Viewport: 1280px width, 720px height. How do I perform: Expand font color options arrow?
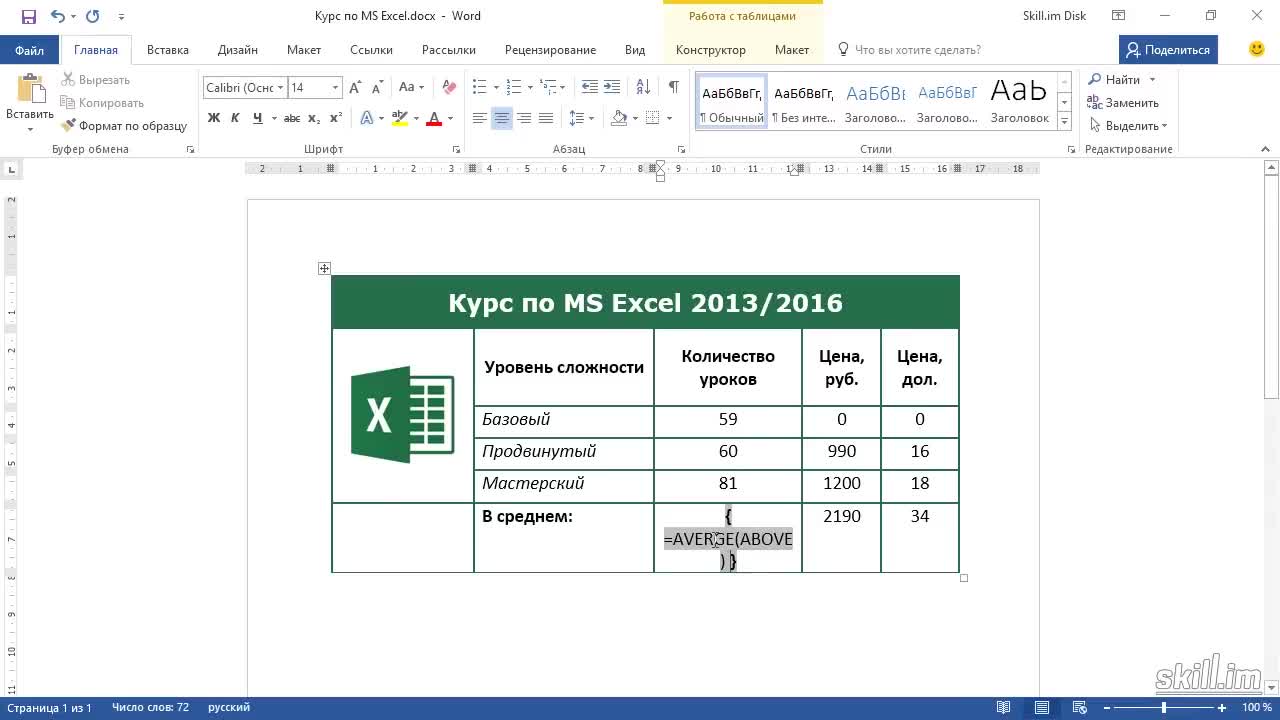tap(450, 118)
